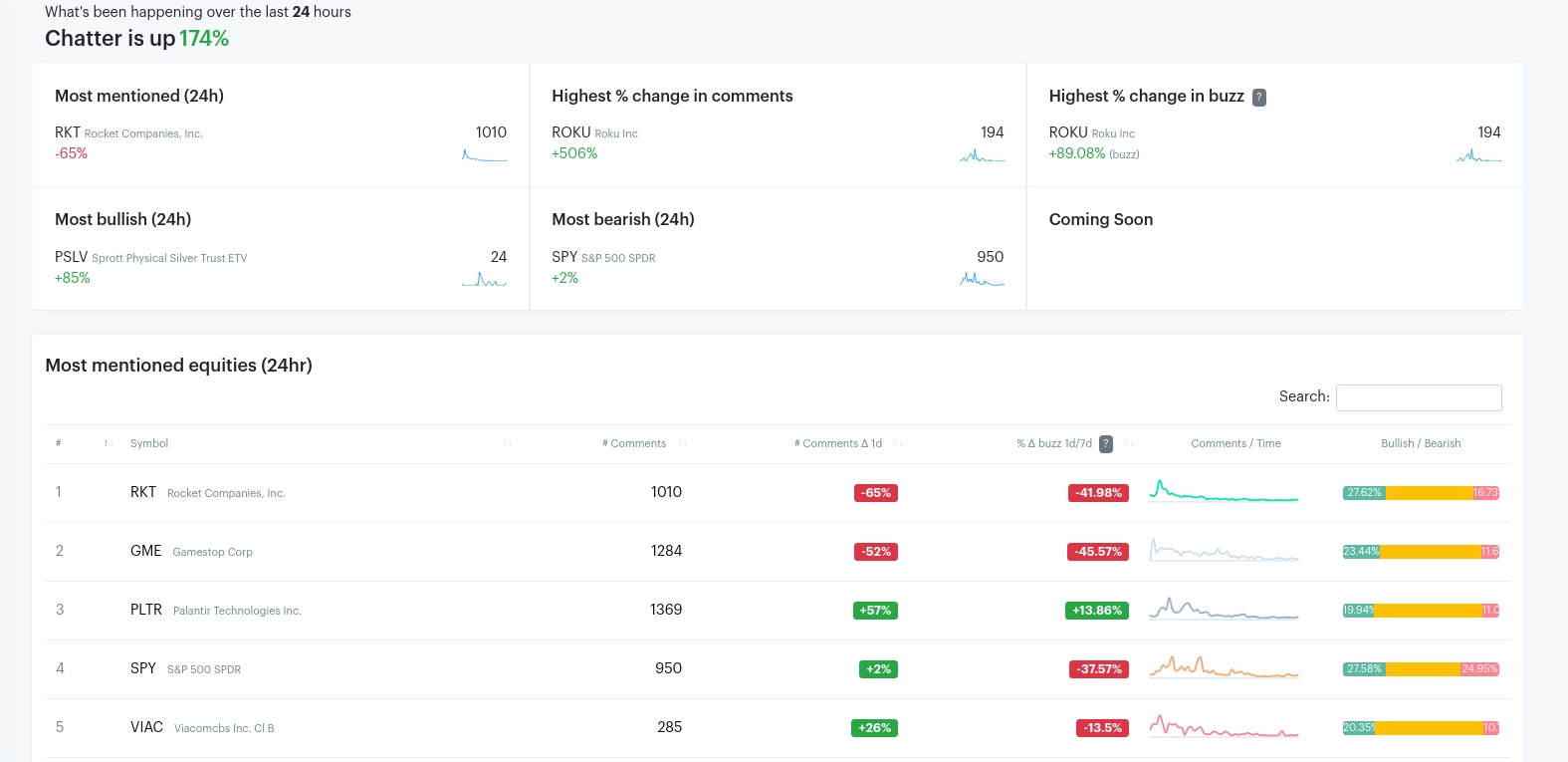Open VIAC Viacomcbs Inc row link

(x=202, y=727)
